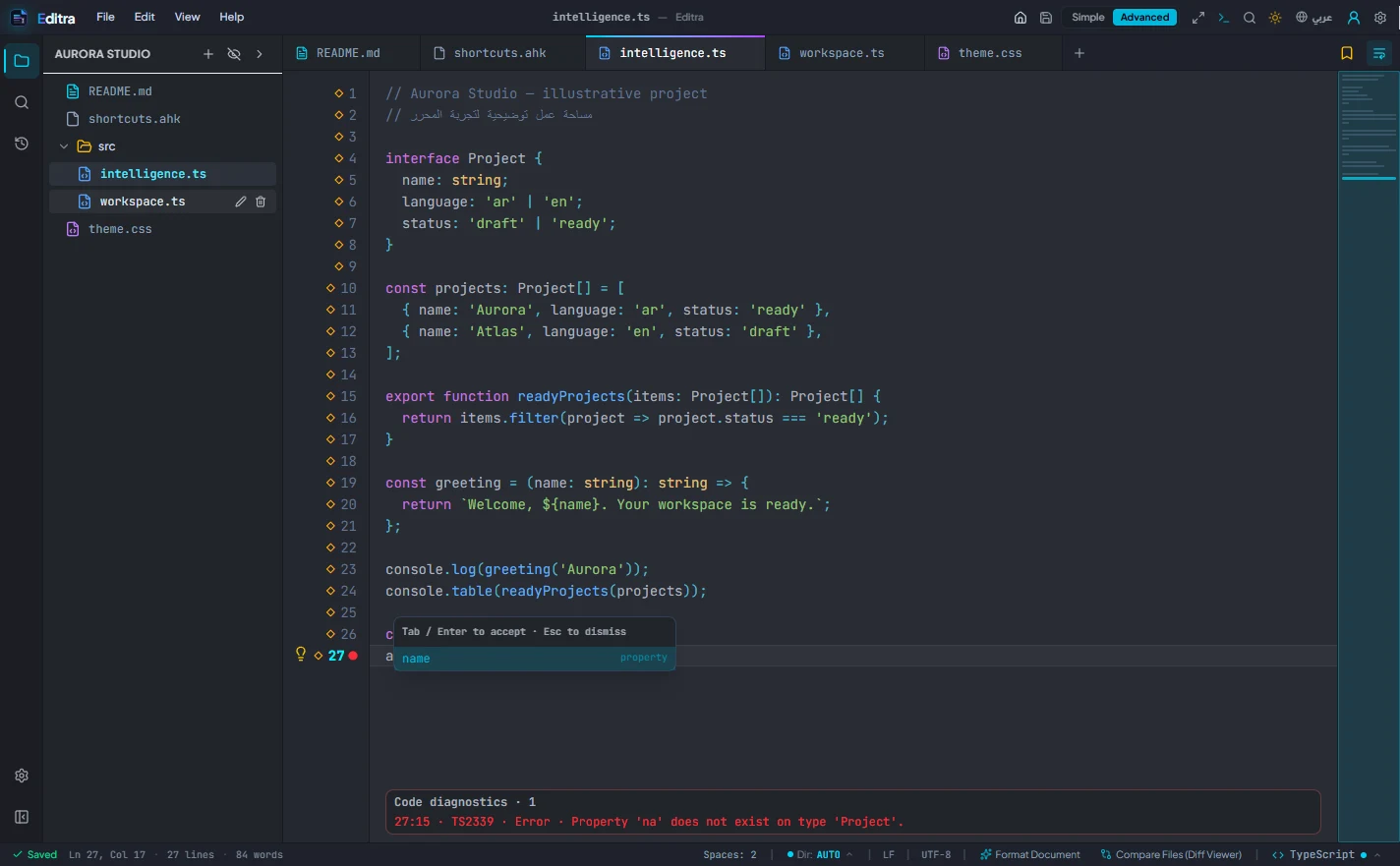Image resolution: width=1400 pixels, height=866 pixels.
Task: Click Compare Files (Diff Viewer)
Action: [1171, 855]
